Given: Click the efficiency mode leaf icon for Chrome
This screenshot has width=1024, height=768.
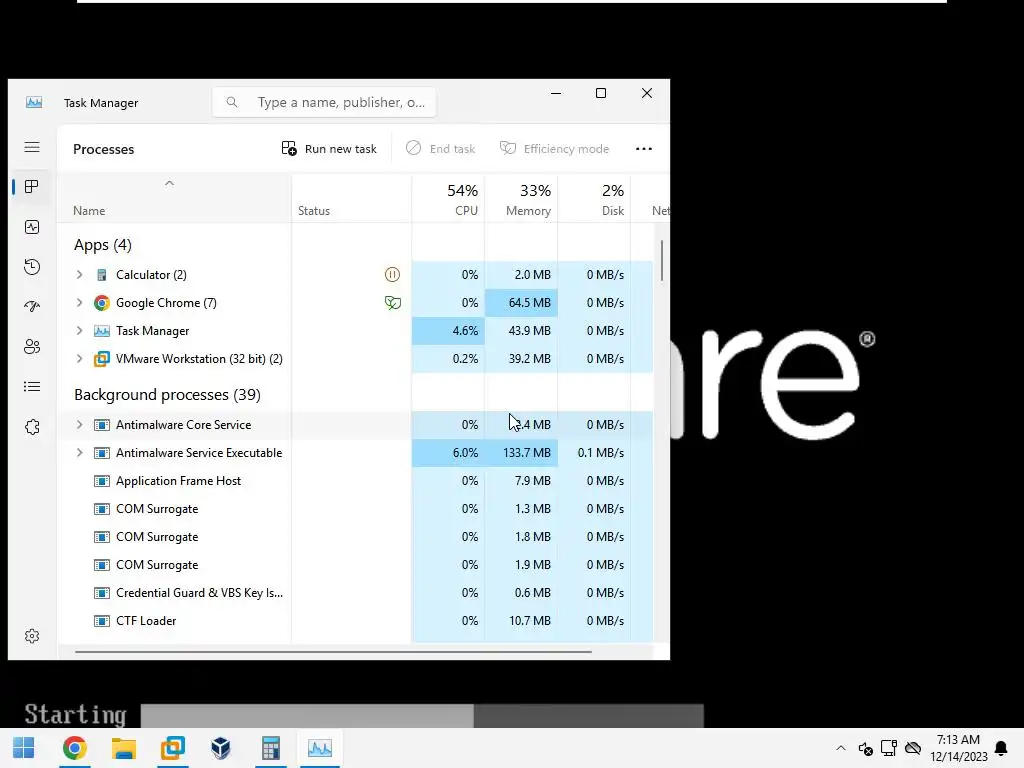Looking at the screenshot, I should (x=392, y=303).
